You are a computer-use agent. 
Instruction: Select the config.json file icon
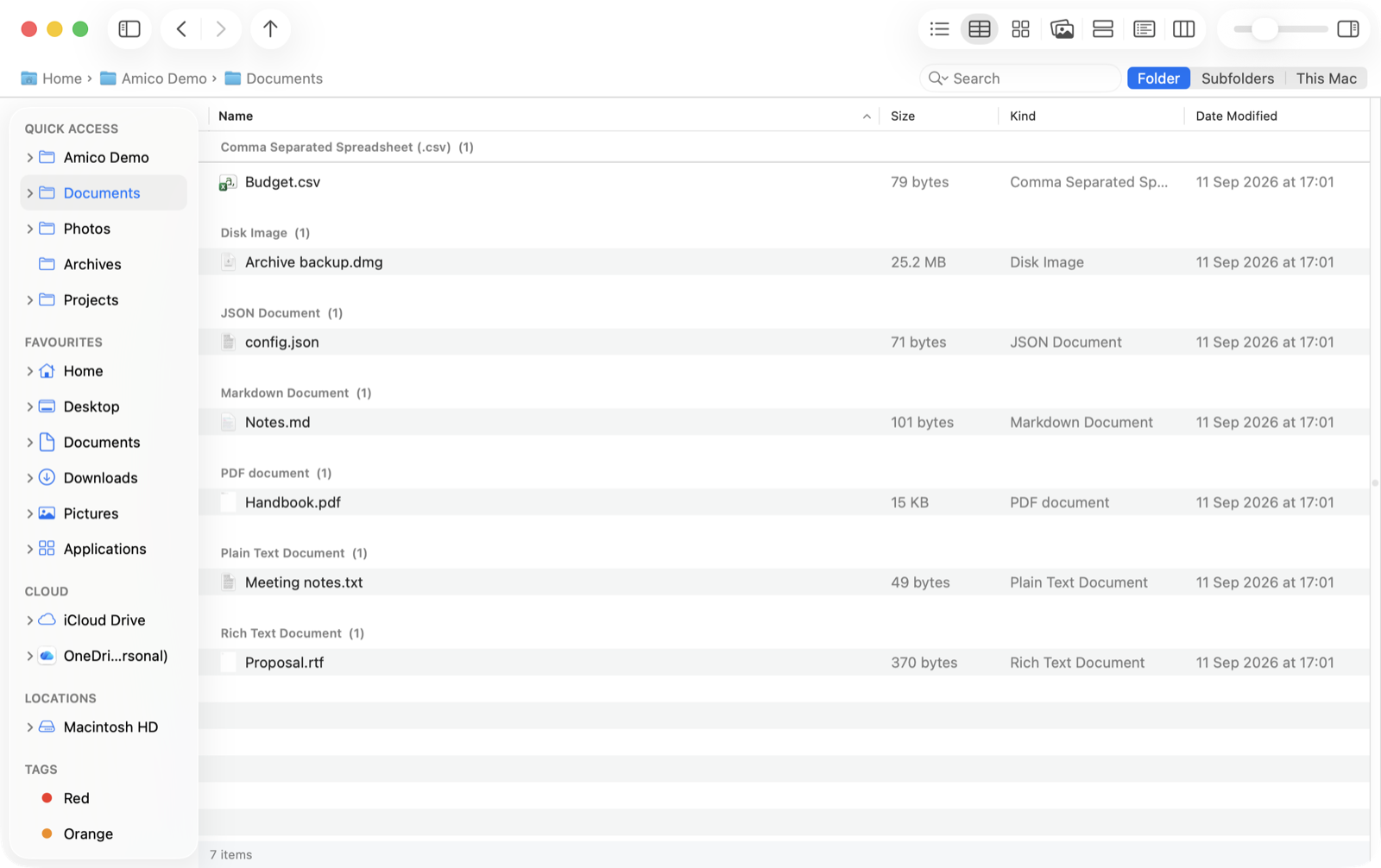pos(228,343)
